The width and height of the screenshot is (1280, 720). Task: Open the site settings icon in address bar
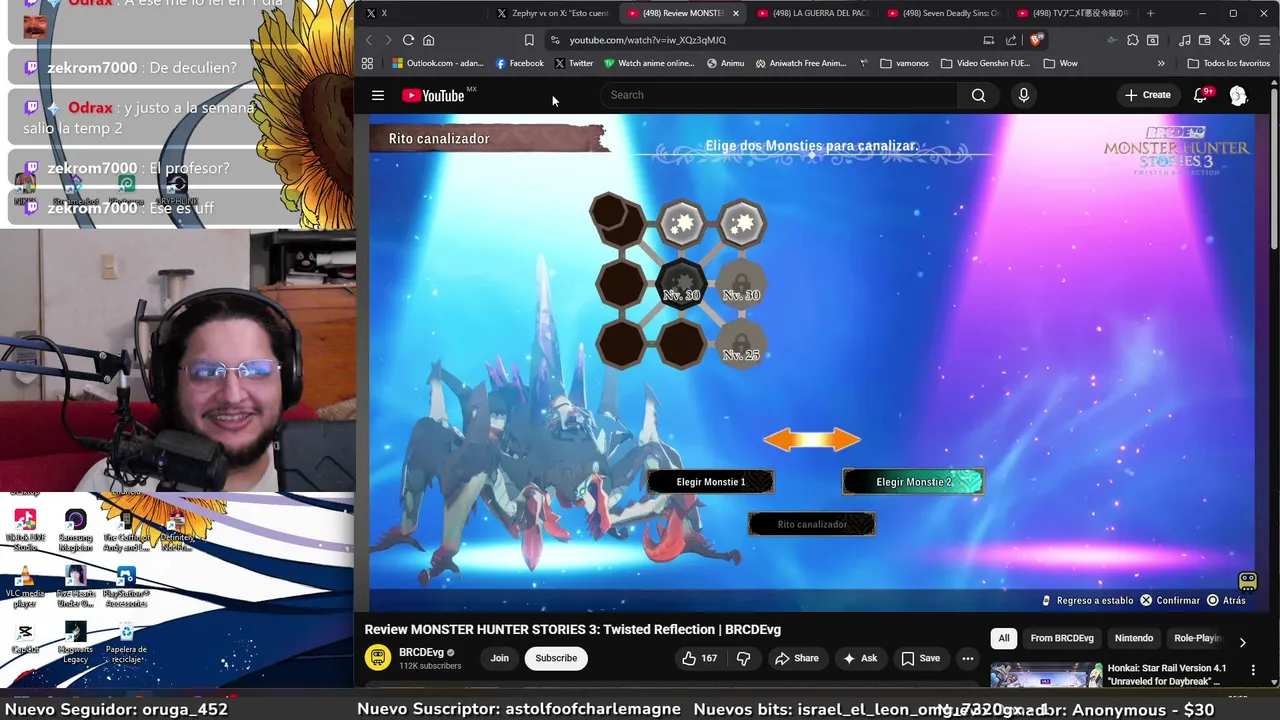pyautogui.click(x=555, y=40)
